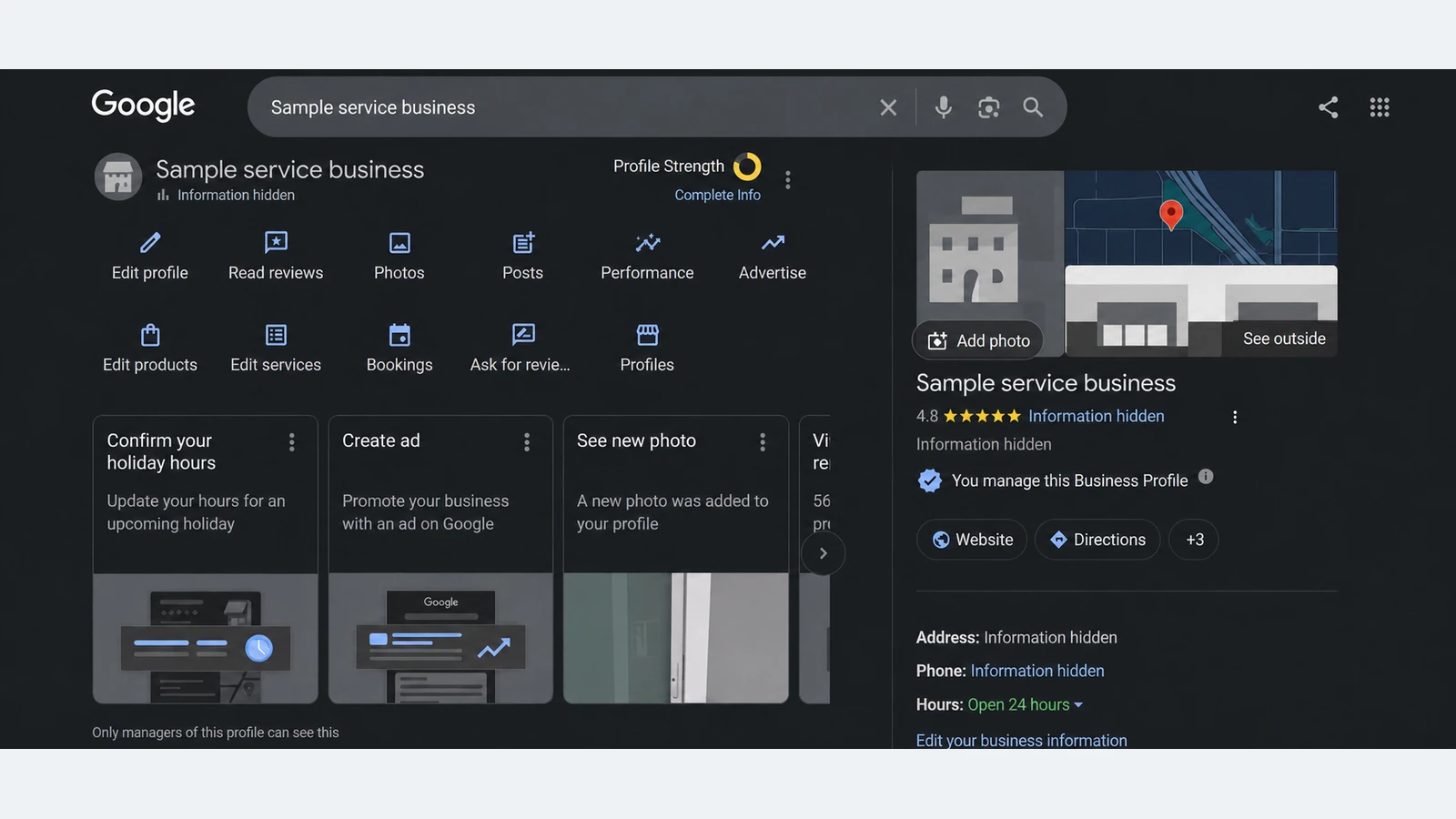Image resolution: width=1456 pixels, height=819 pixels.
Task: Open three-dot menu on See new photo card
Action: pos(763,442)
